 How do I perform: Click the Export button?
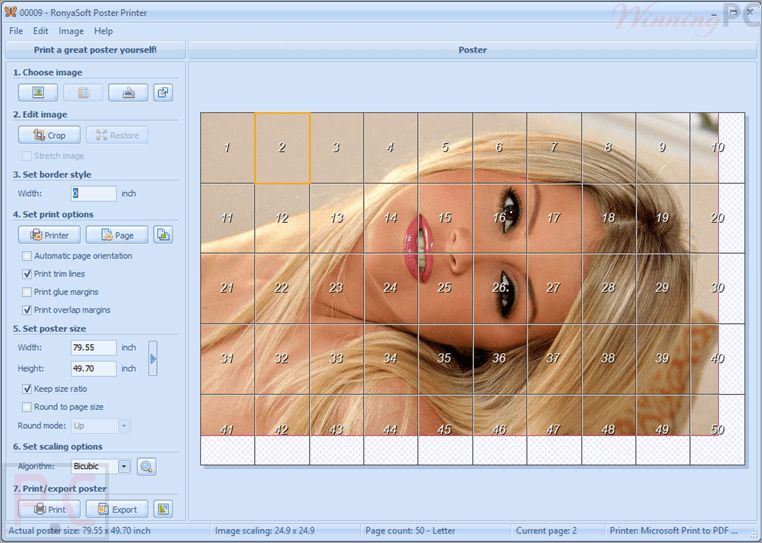click(x=117, y=509)
